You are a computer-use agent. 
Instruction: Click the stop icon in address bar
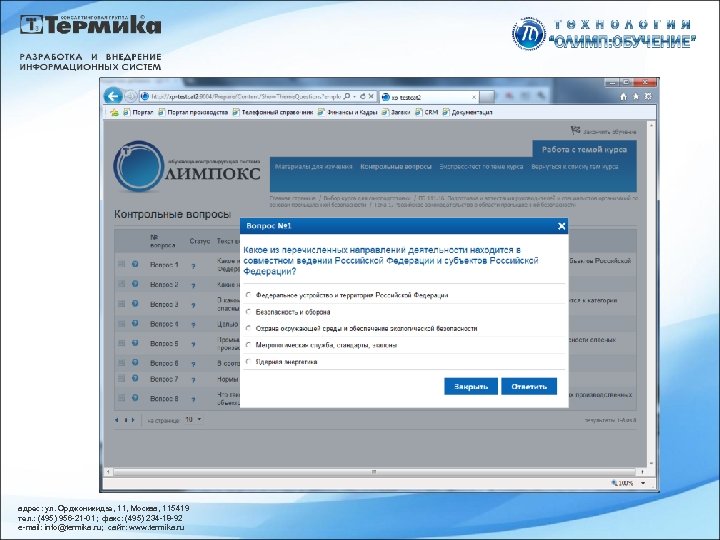[371, 96]
